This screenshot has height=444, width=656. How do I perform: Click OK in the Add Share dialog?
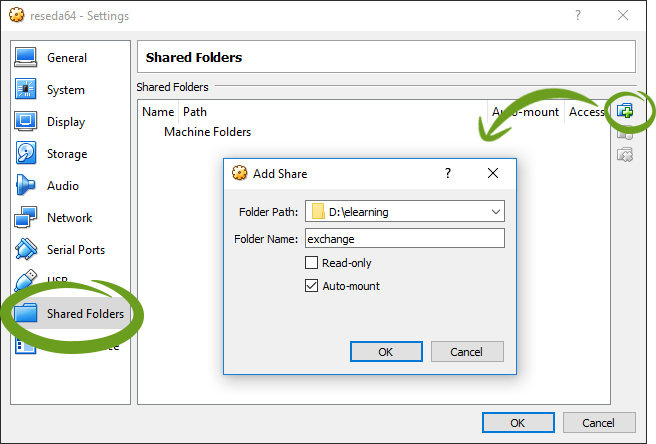pyautogui.click(x=385, y=352)
